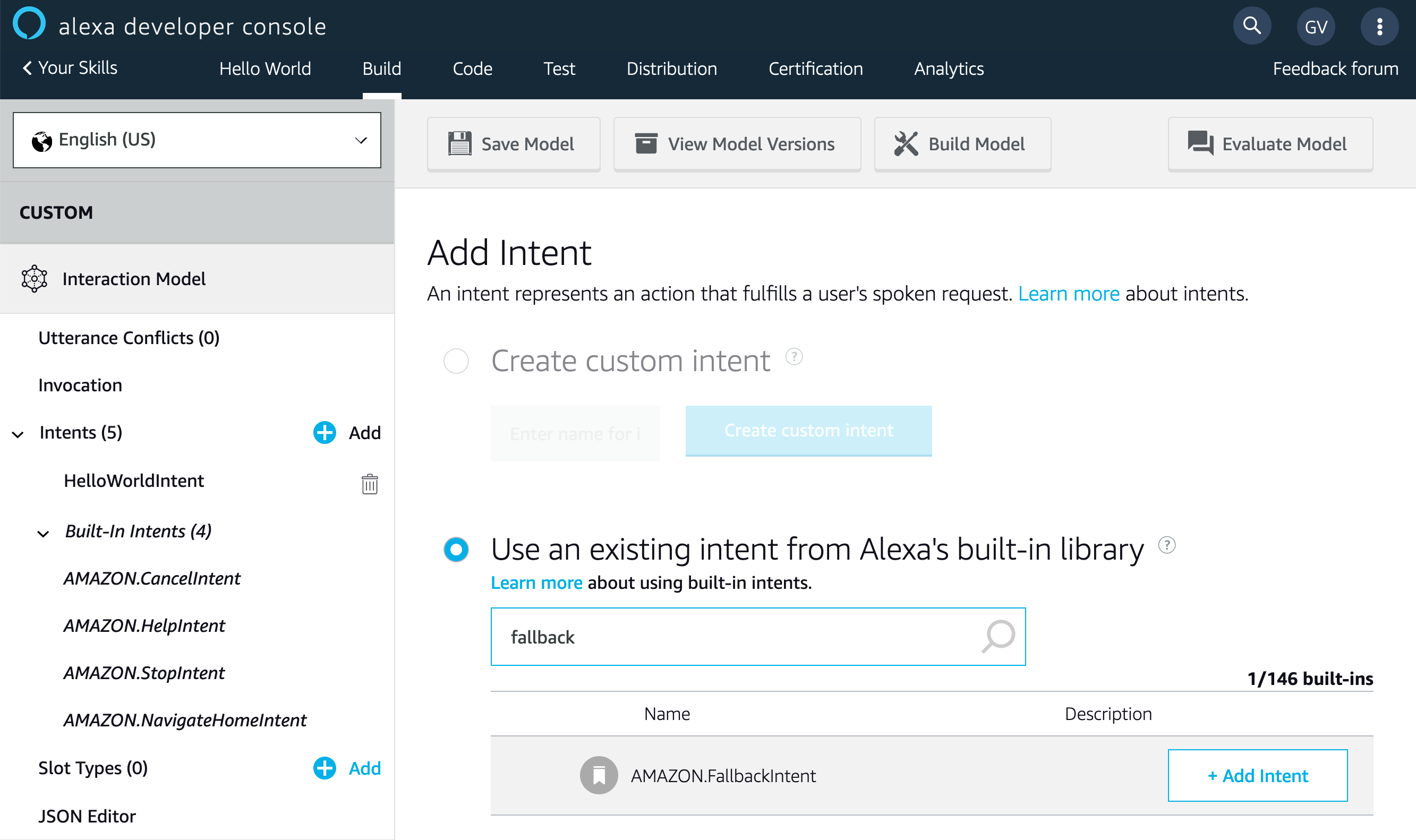
Task: Click the plus icon beside Slot Types
Action: (325, 768)
